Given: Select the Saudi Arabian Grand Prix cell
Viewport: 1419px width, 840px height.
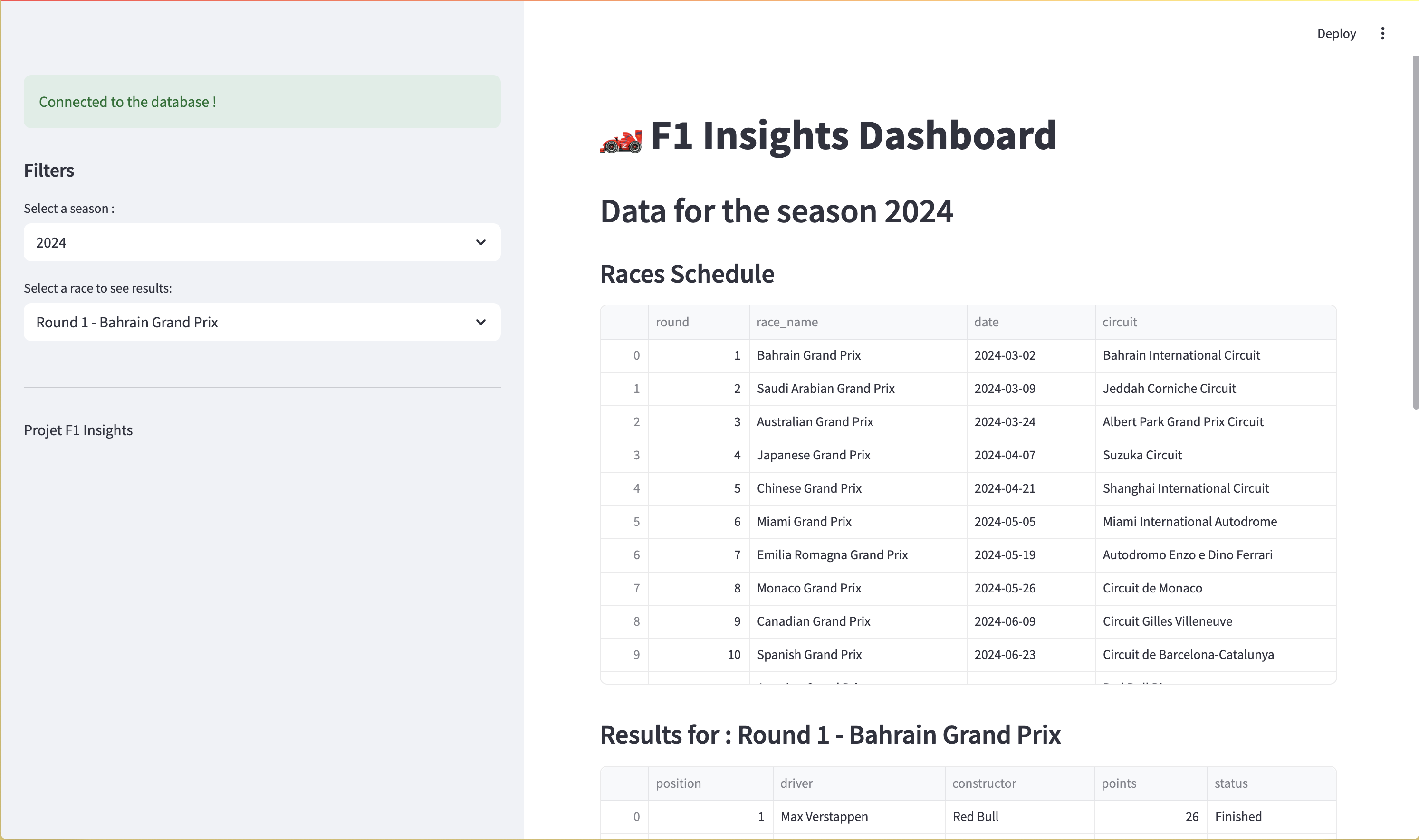Looking at the screenshot, I should (x=858, y=389).
